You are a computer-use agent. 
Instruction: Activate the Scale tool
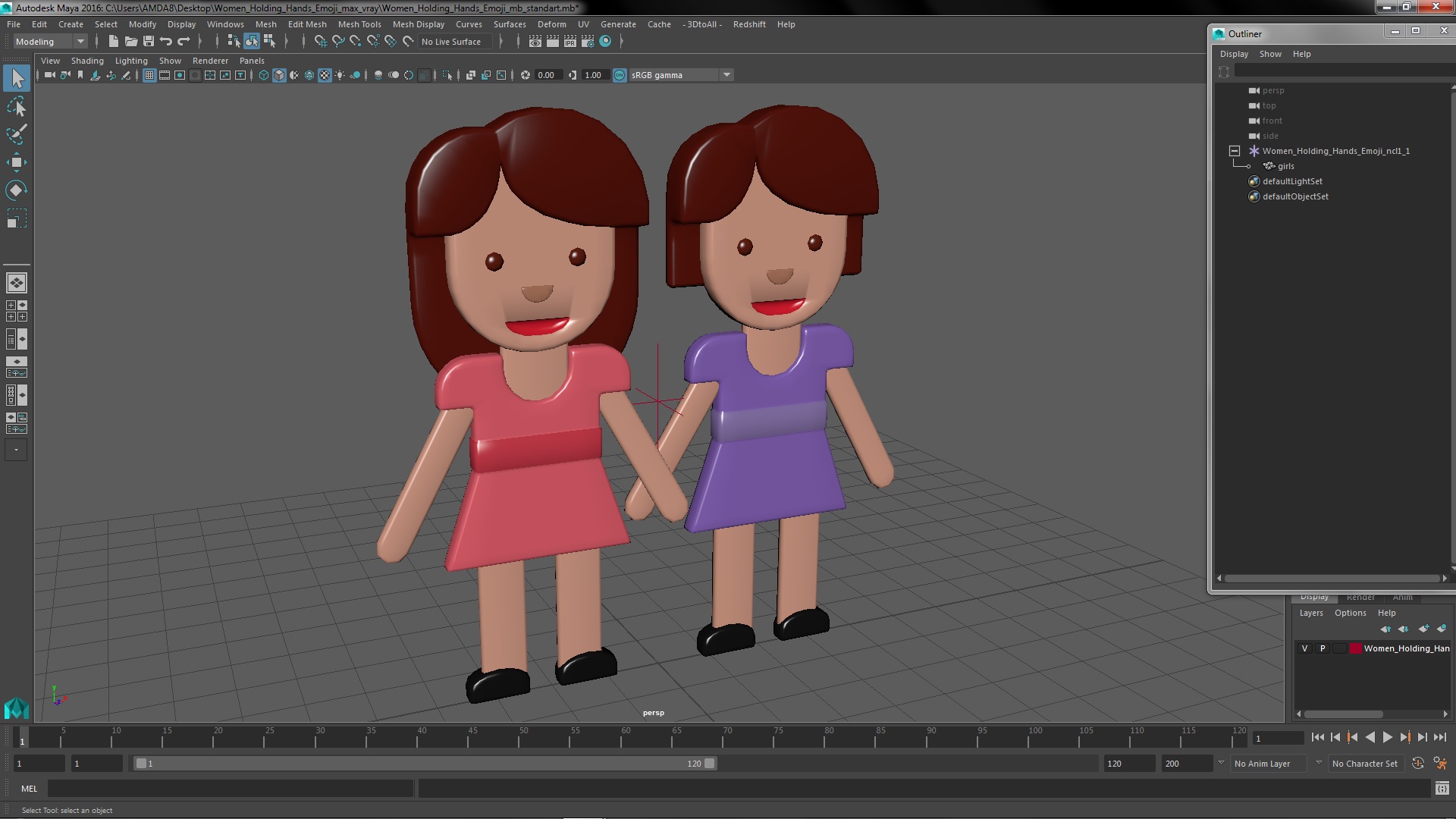(17, 218)
